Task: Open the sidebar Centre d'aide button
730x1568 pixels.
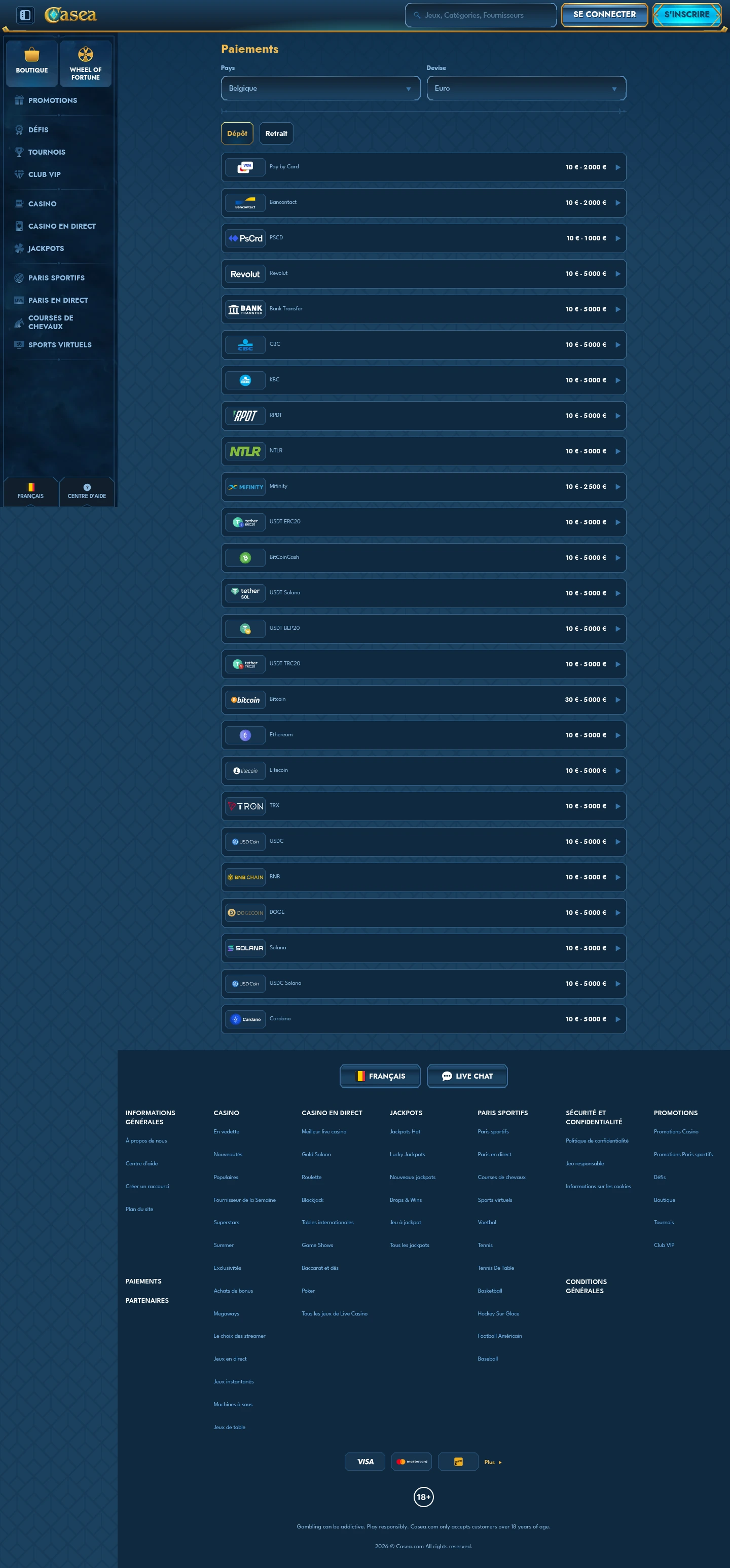Action: (86, 491)
